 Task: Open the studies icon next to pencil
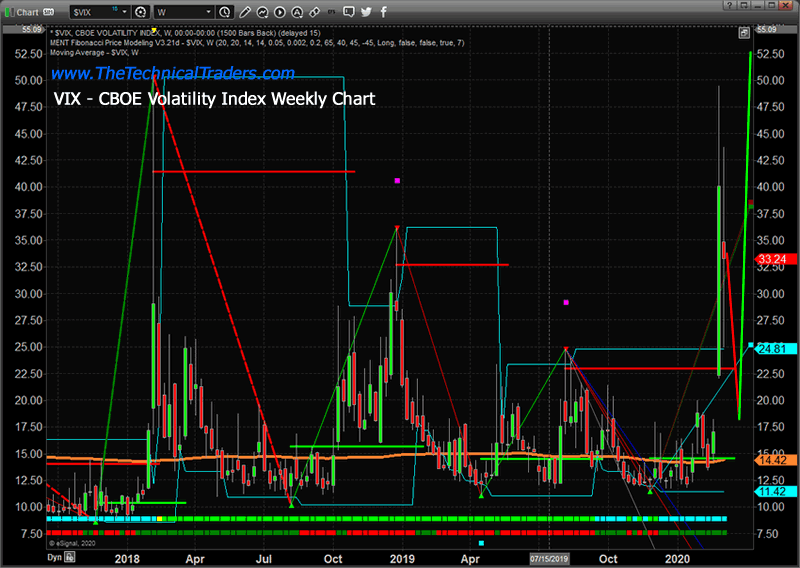point(262,12)
